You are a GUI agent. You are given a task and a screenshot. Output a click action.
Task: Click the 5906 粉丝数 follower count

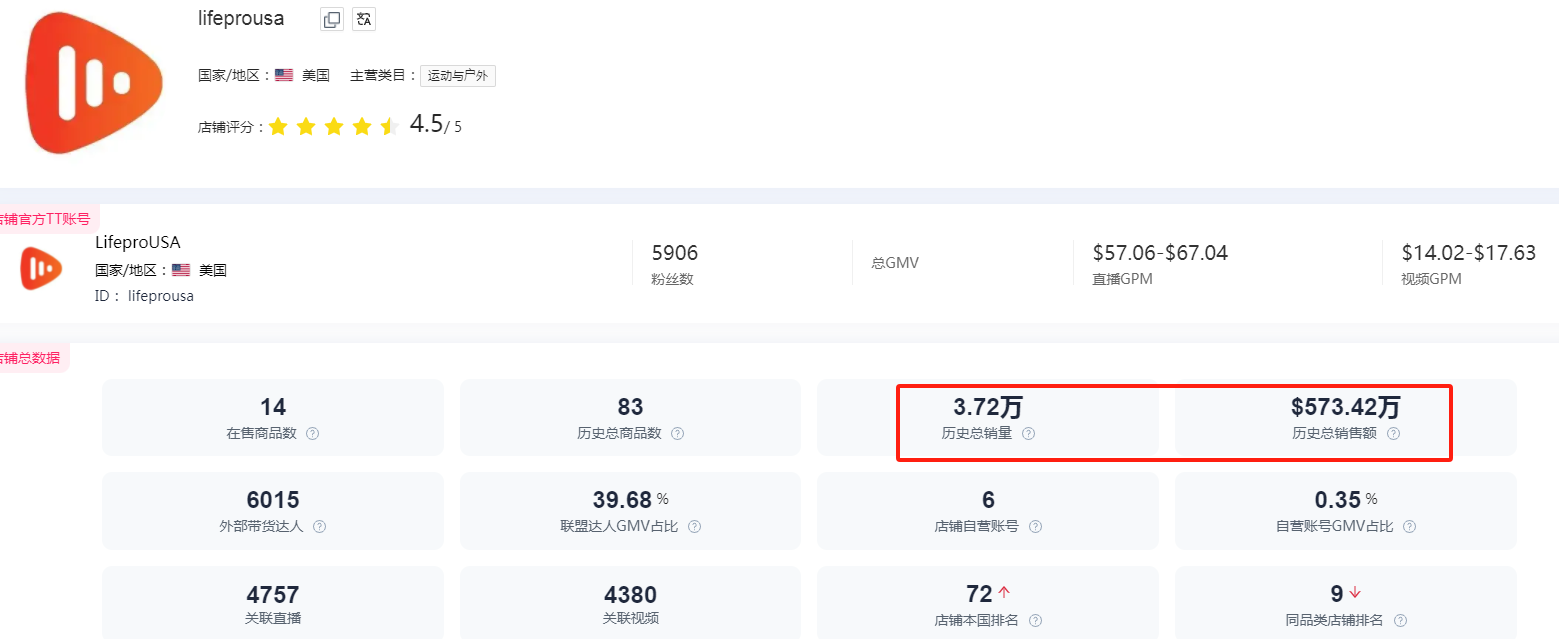(x=674, y=253)
